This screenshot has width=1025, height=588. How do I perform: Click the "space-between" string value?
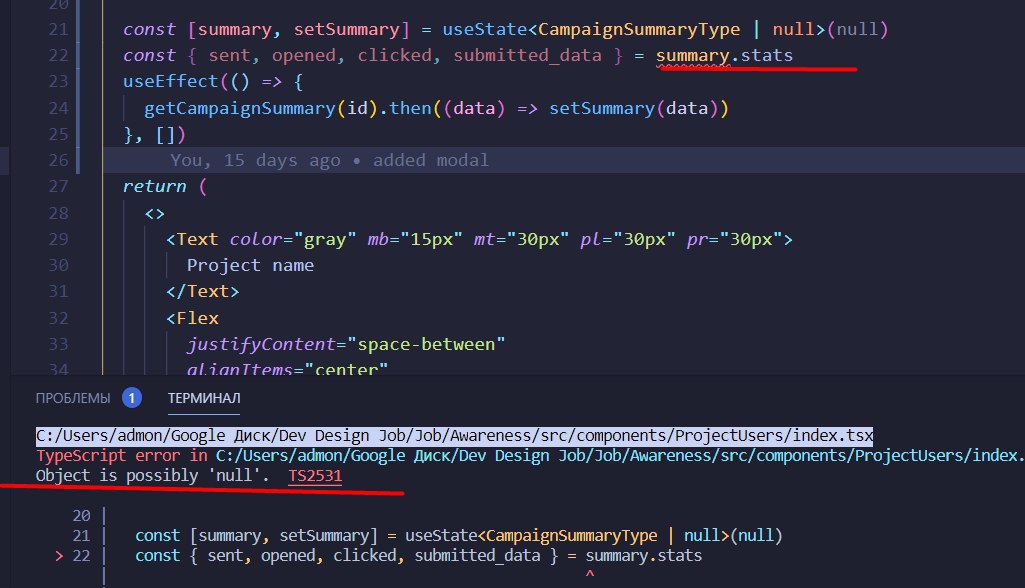(x=426, y=344)
